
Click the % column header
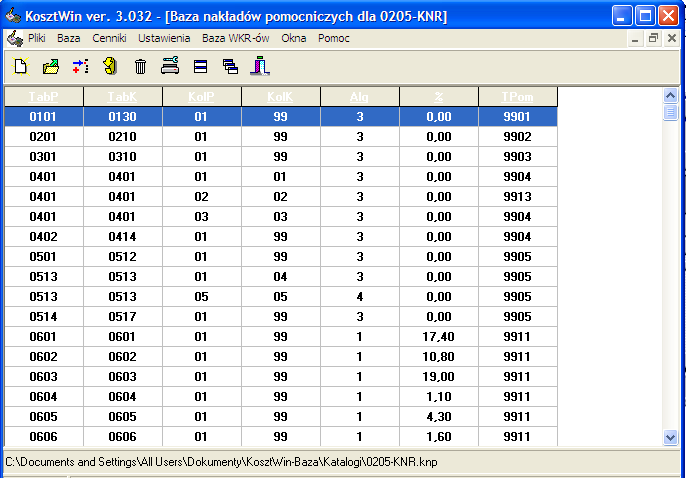click(439, 97)
